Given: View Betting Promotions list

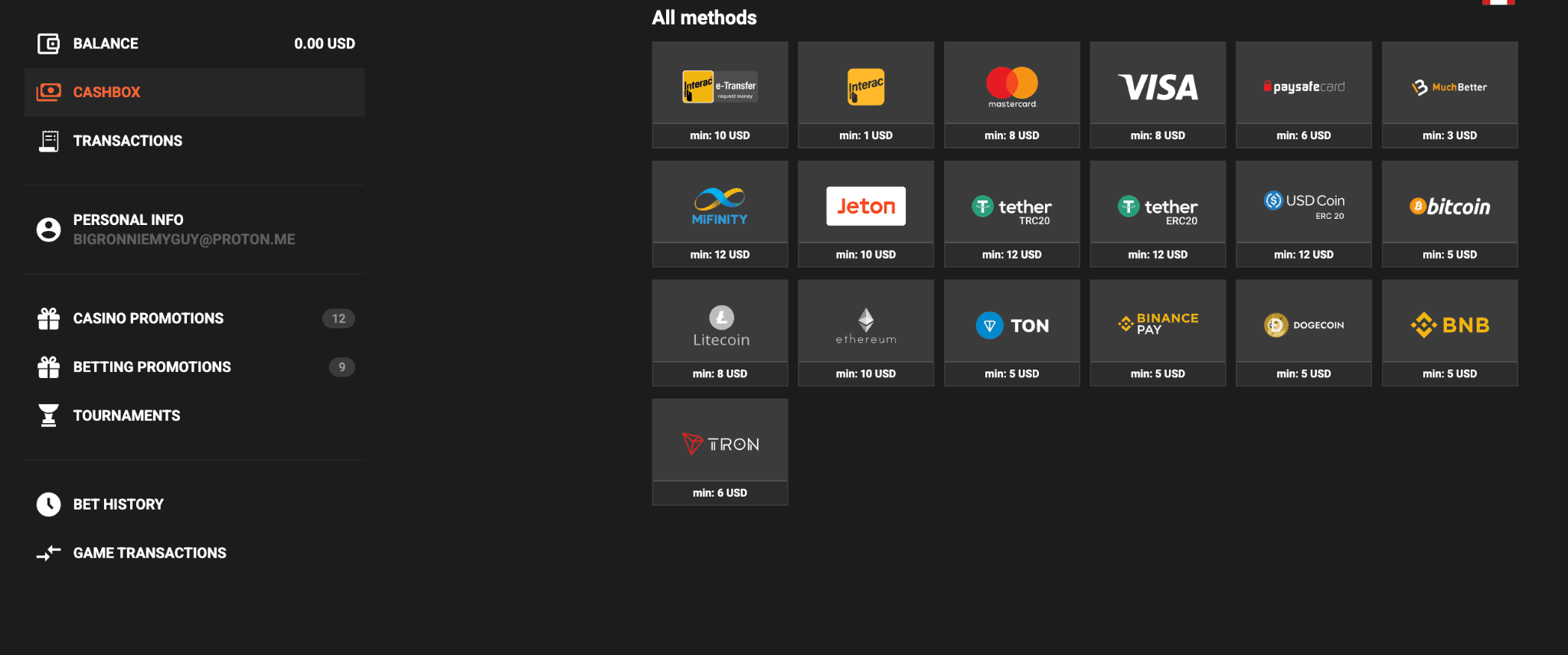Looking at the screenshot, I should tap(194, 367).
